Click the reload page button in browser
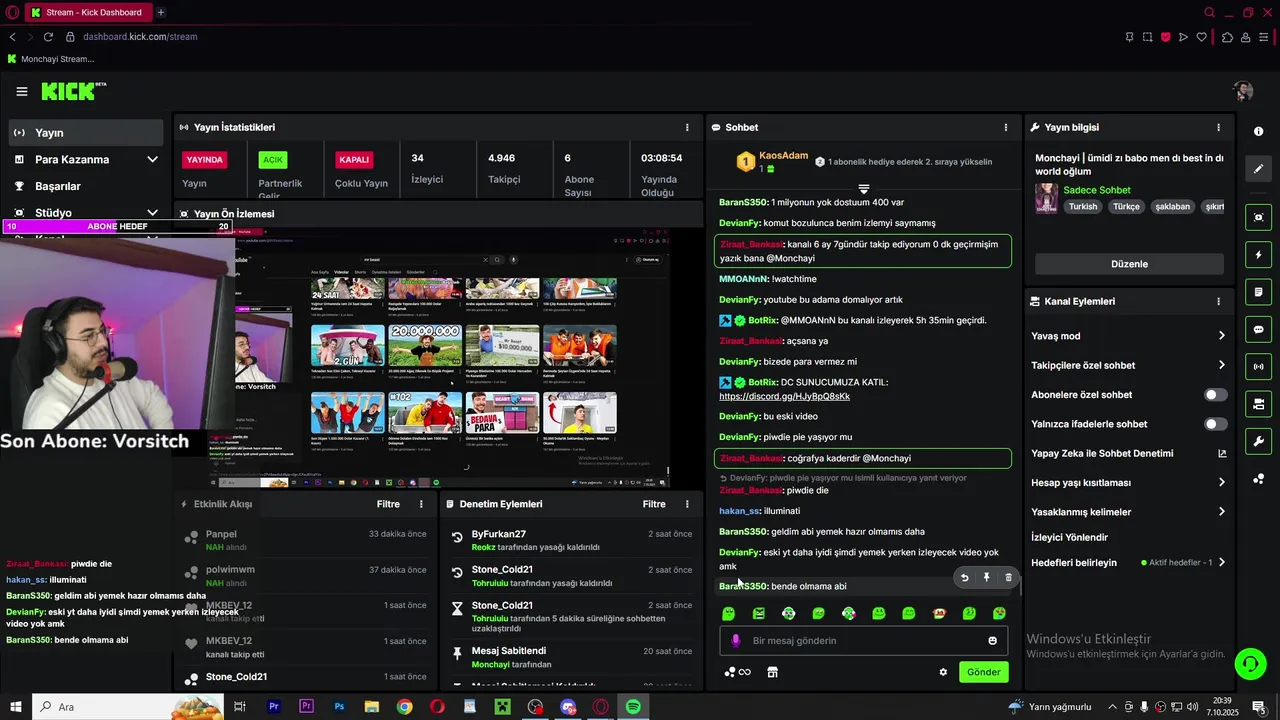1280x720 pixels. point(47,37)
